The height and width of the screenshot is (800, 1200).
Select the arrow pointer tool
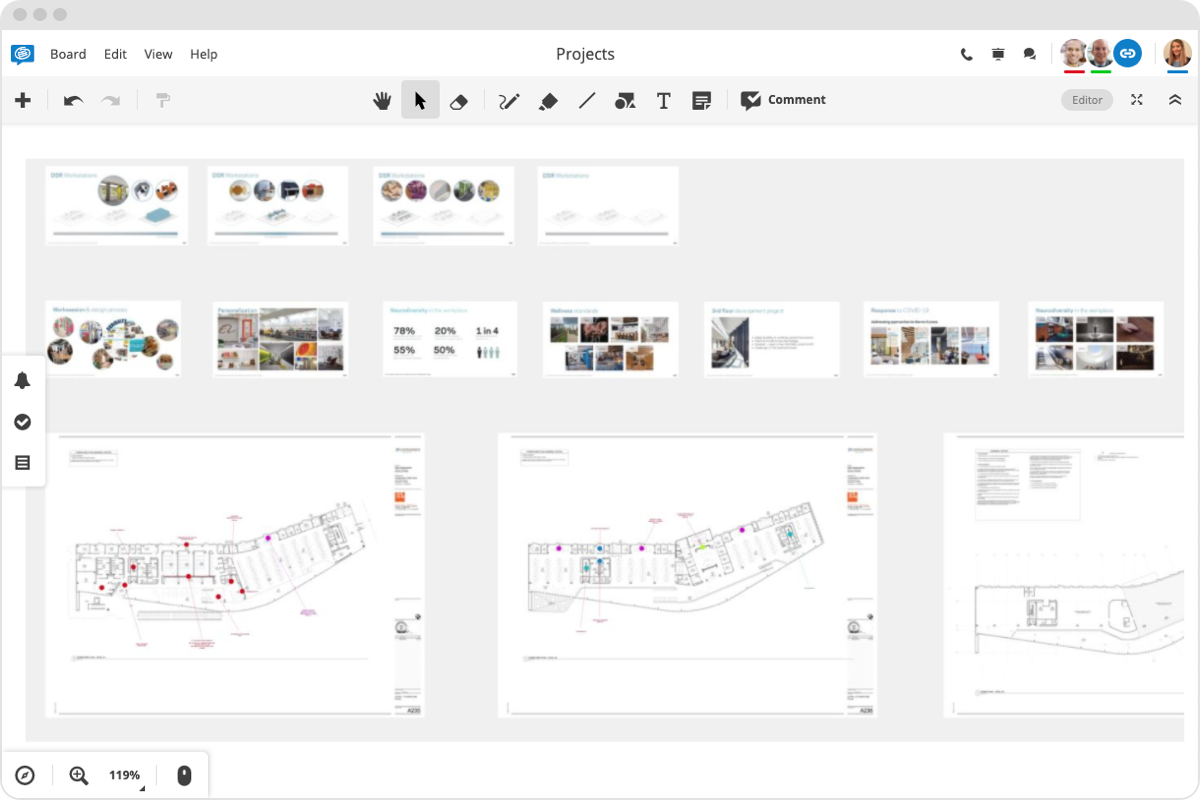coord(420,100)
